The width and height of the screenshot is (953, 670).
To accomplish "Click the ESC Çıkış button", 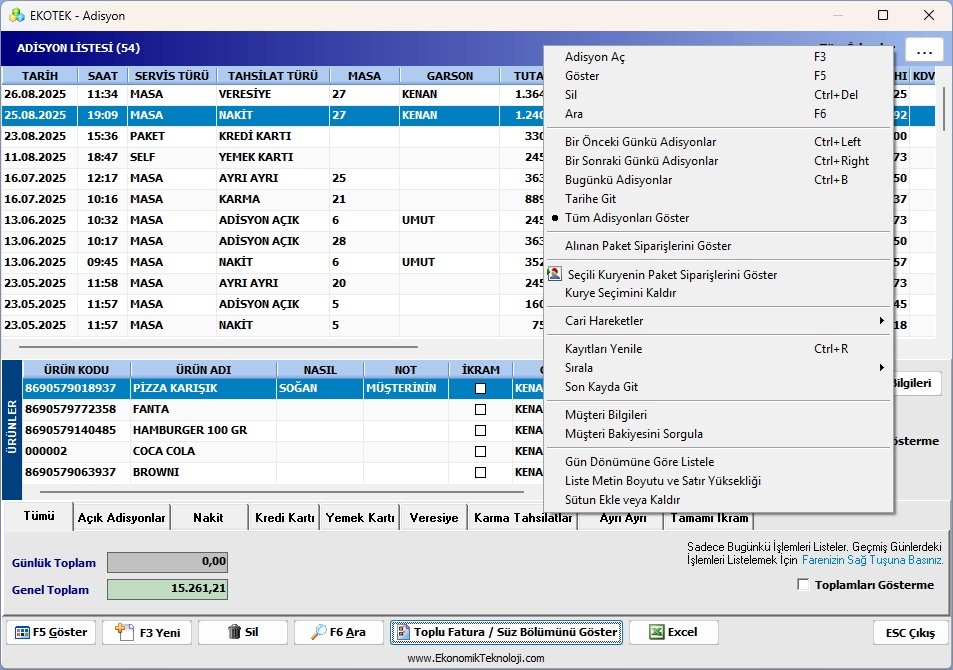I will point(910,633).
